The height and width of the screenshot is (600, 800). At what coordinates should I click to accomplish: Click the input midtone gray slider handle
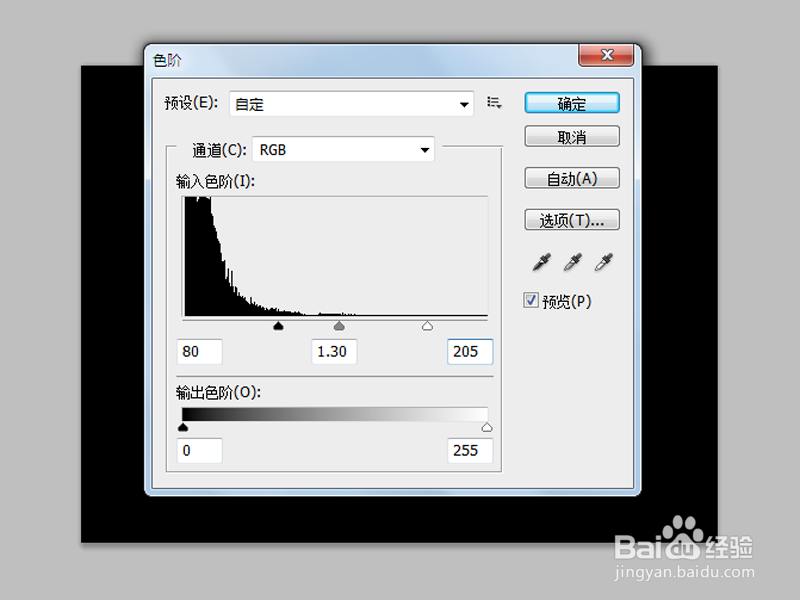click(339, 326)
